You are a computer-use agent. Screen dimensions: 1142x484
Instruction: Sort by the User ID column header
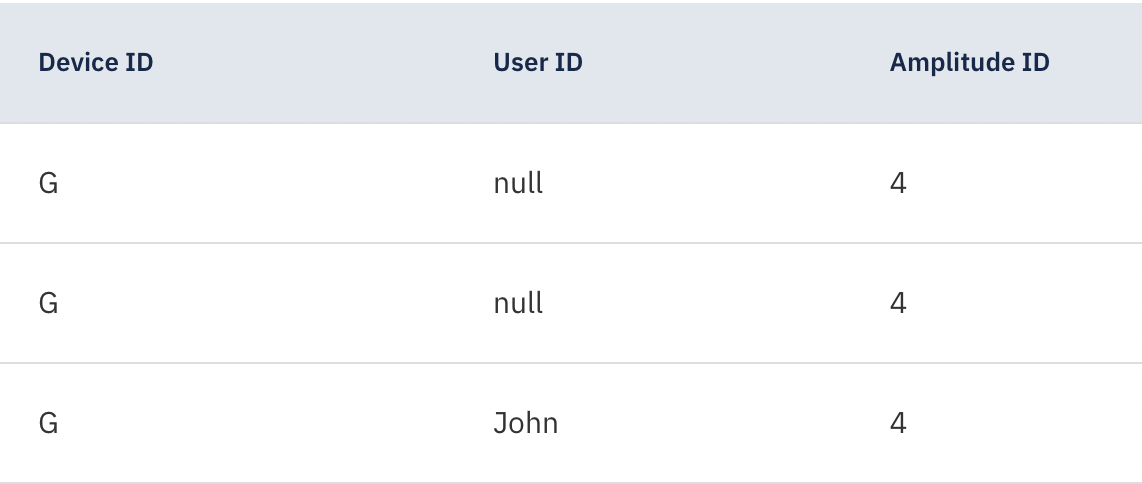coord(537,63)
